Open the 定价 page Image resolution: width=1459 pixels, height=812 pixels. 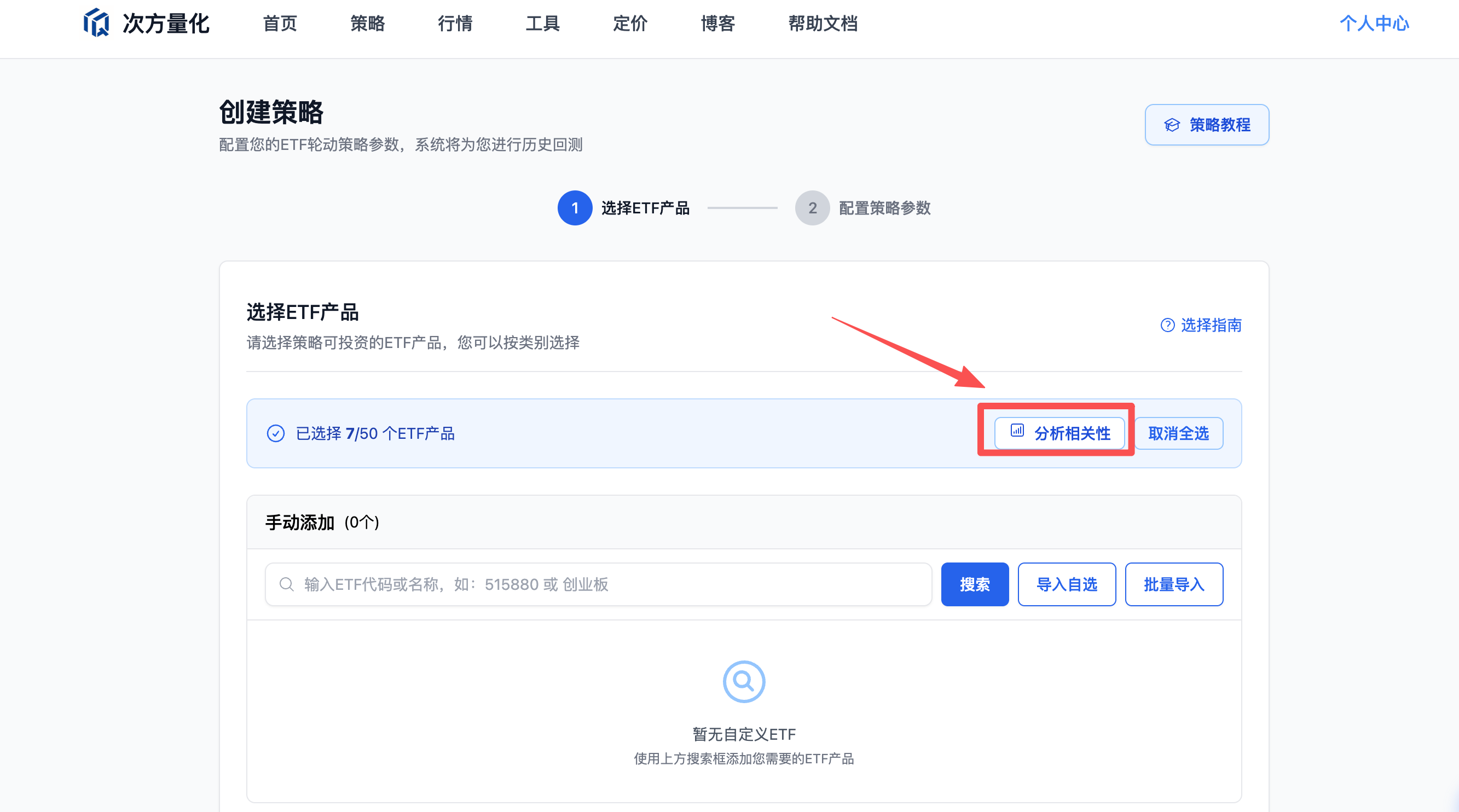(x=630, y=23)
